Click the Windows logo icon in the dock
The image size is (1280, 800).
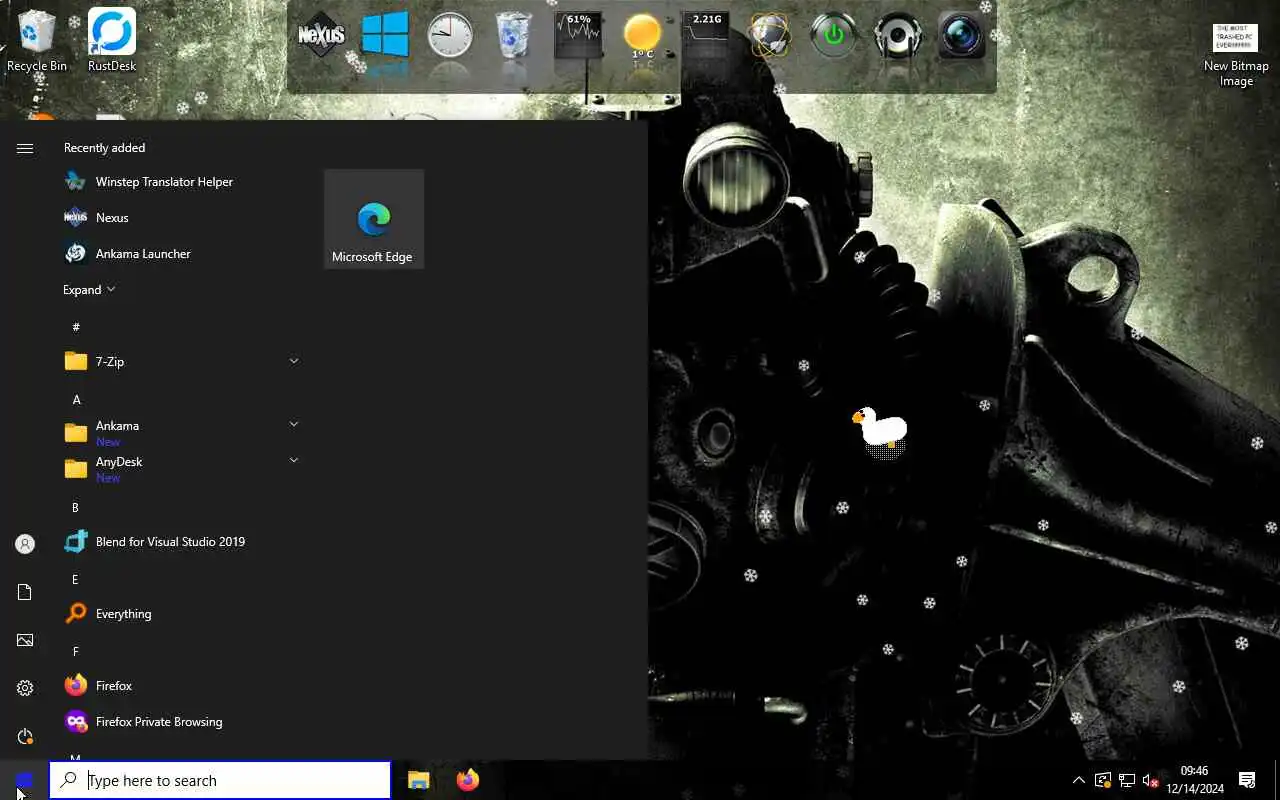tap(385, 36)
